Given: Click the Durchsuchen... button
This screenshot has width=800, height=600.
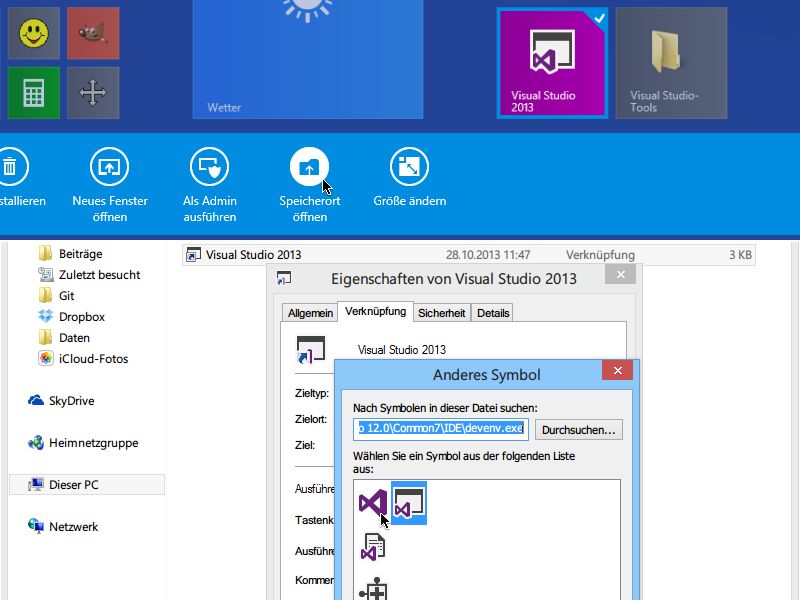Looking at the screenshot, I should coord(579,430).
